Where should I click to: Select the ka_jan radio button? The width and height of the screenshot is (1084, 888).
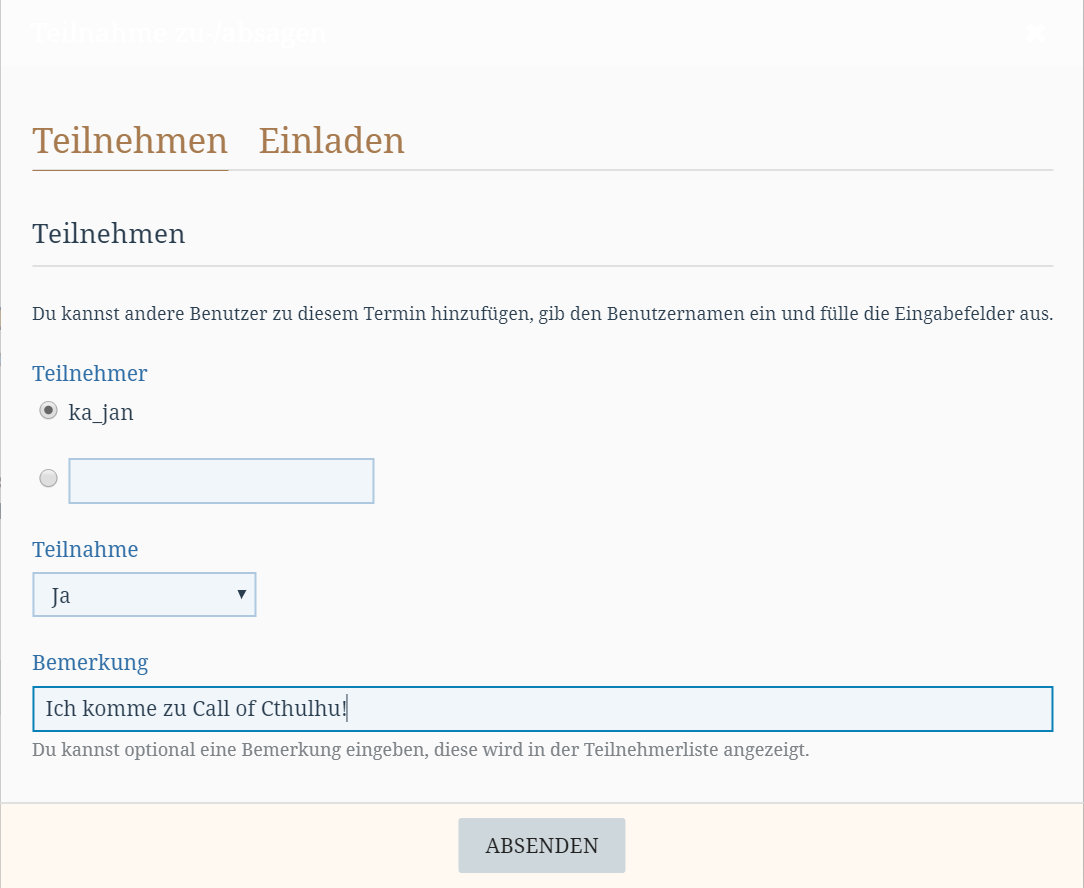click(x=48, y=411)
